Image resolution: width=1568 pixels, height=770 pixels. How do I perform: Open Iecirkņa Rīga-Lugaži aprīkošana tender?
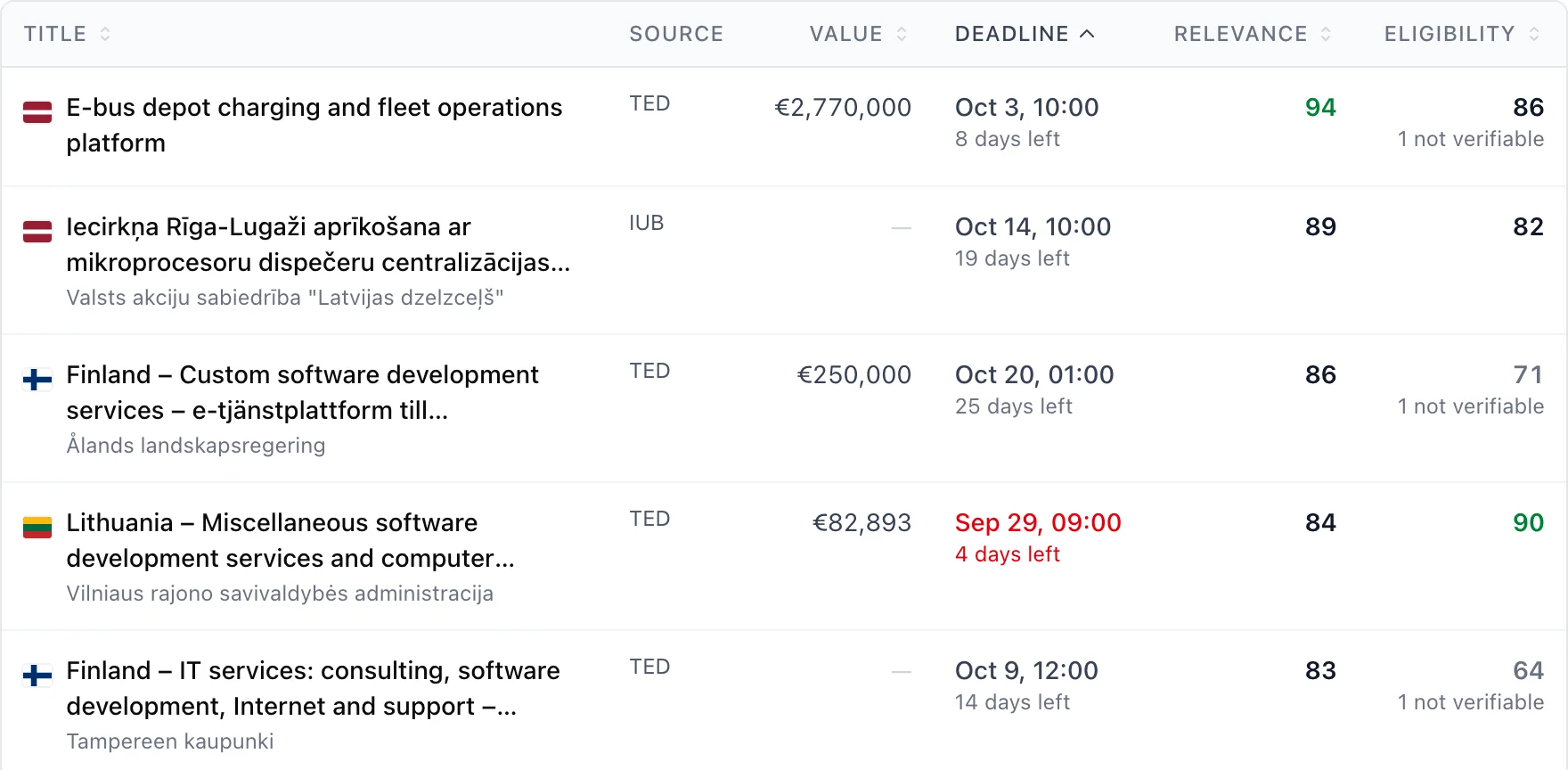tap(318, 244)
